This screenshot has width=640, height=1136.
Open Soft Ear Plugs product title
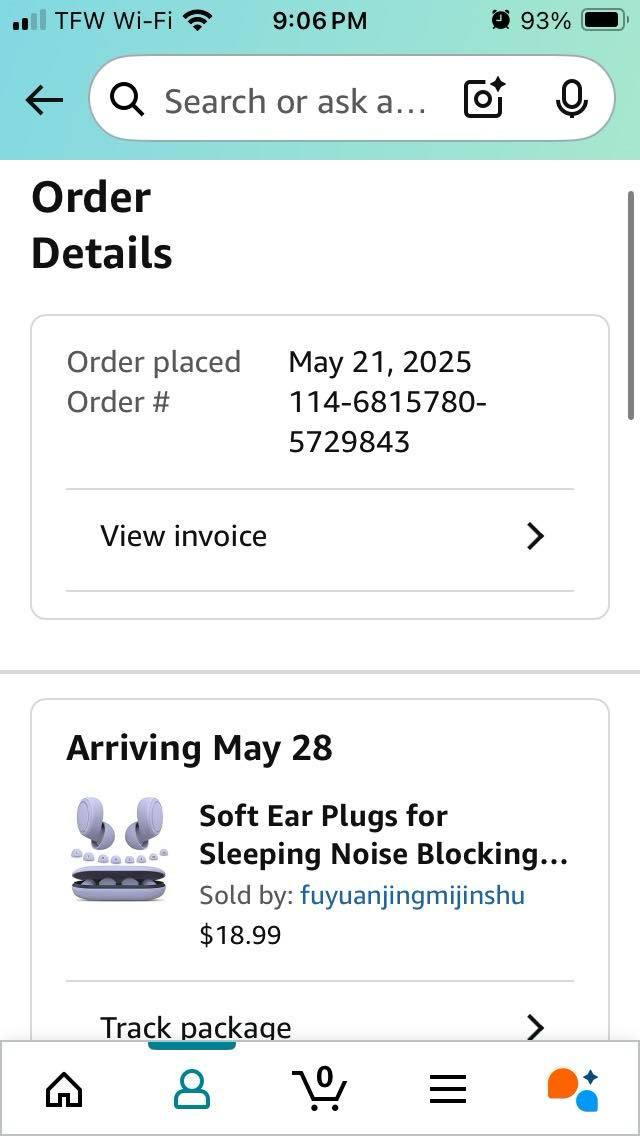pos(383,835)
